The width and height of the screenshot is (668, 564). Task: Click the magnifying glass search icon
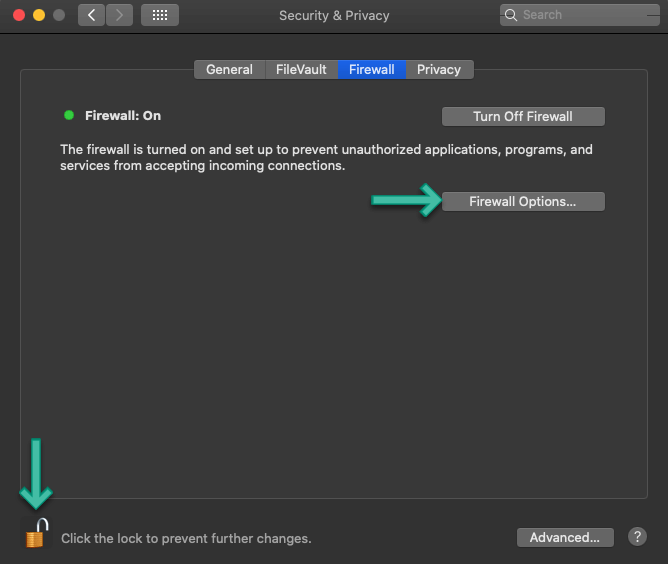click(x=511, y=15)
